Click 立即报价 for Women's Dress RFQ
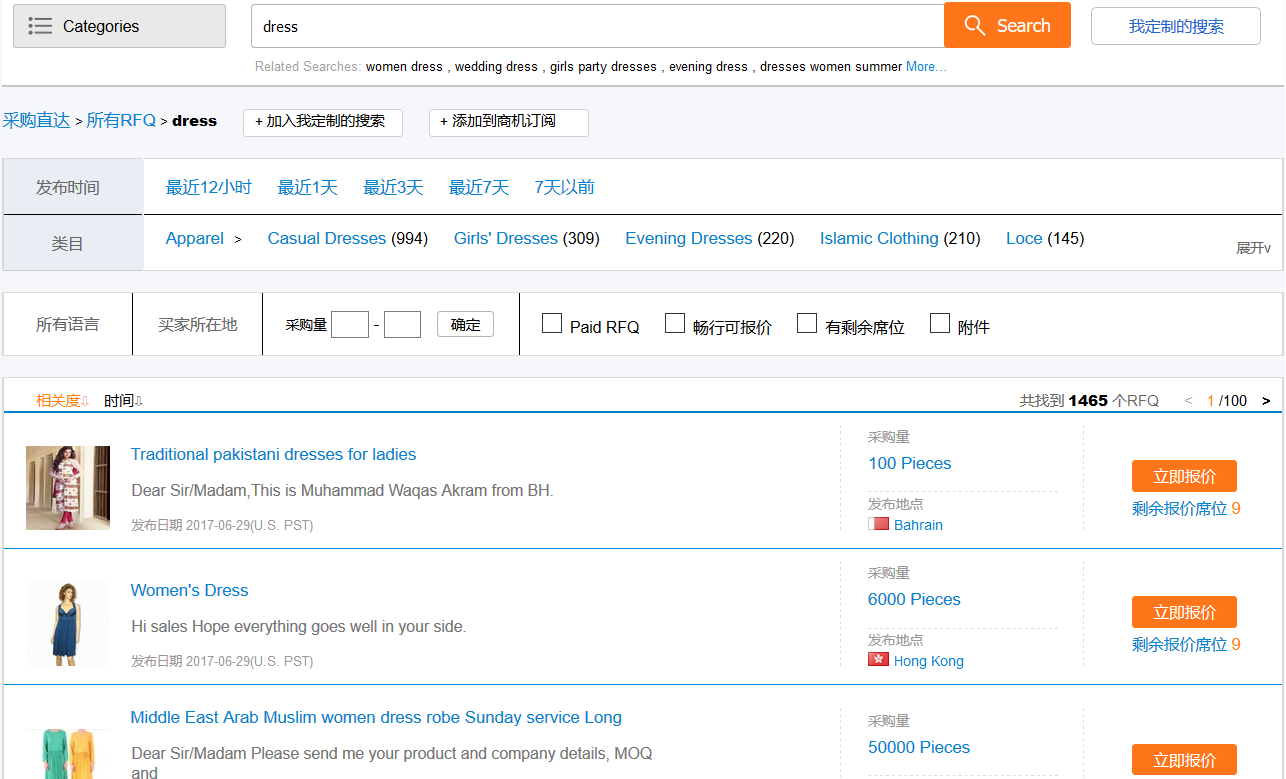Viewport: 1286px width, 779px height. click(x=1184, y=612)
